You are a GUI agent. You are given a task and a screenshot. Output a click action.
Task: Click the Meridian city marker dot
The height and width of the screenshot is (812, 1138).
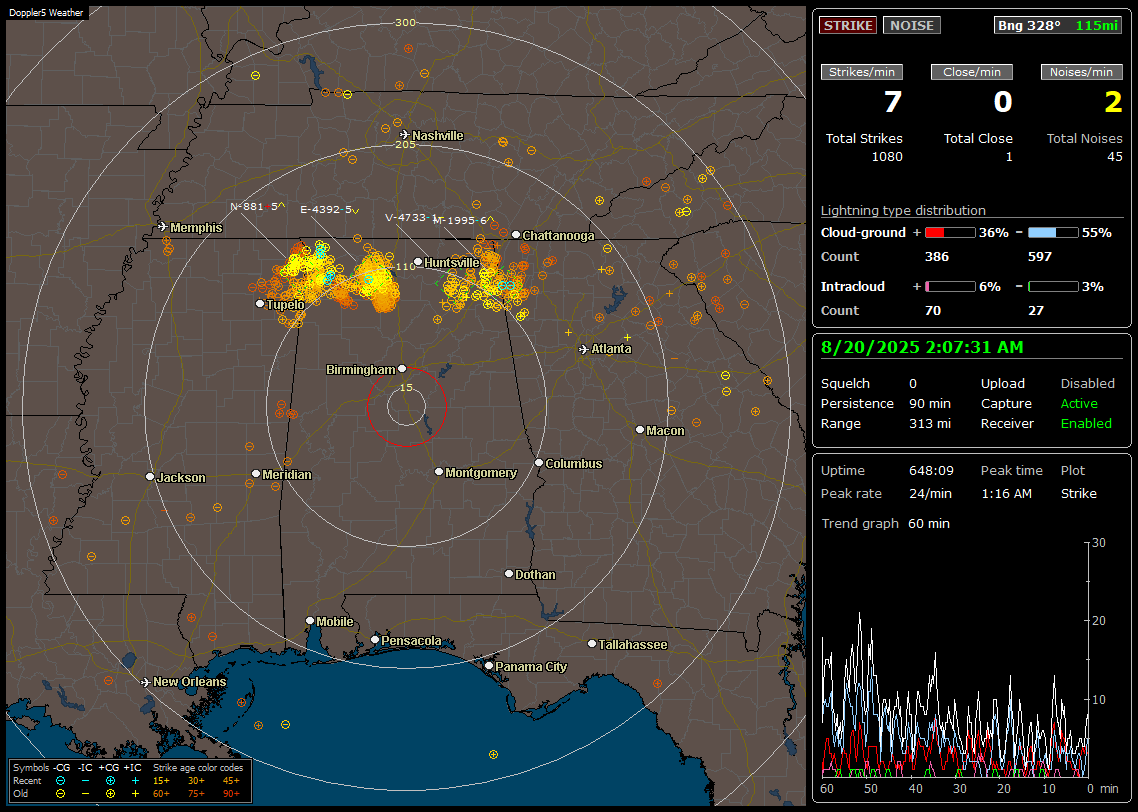(256, 474)
